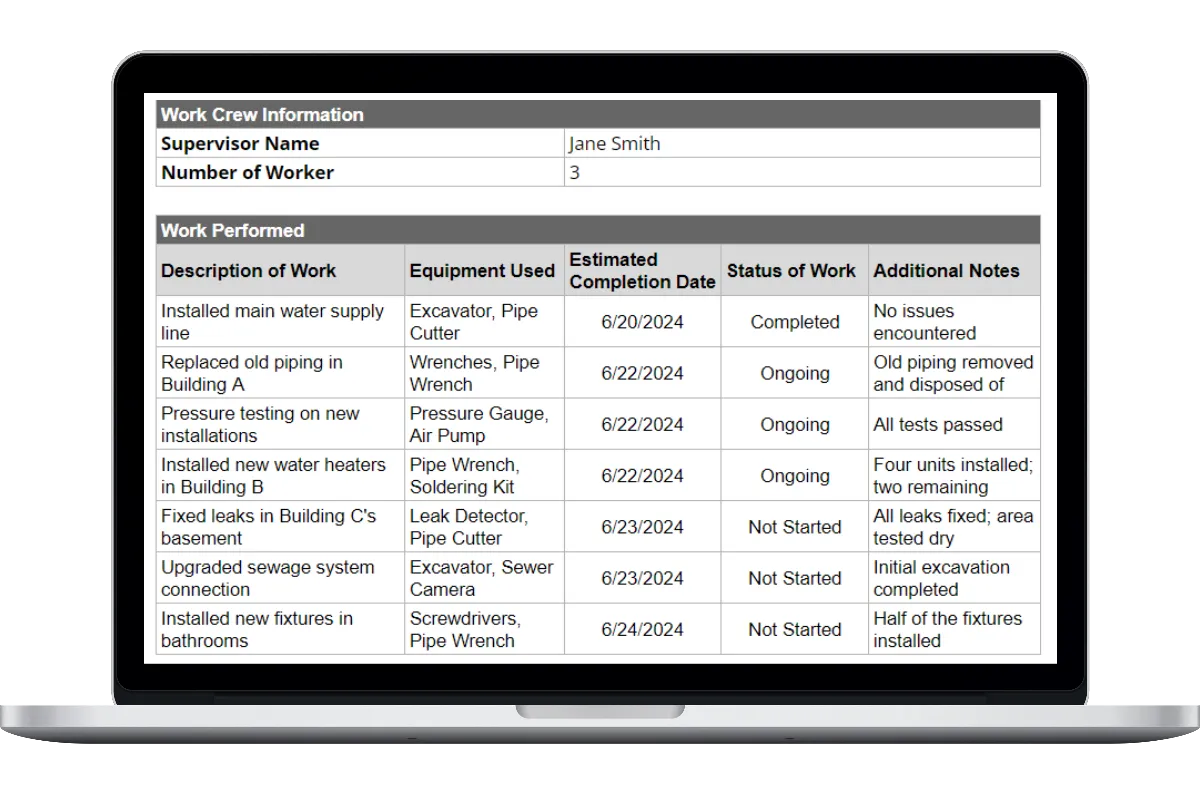Click the 'Old piping removed and disposed of' note
The height and width of the screenshot is (794, 1200).
(952, 373)
